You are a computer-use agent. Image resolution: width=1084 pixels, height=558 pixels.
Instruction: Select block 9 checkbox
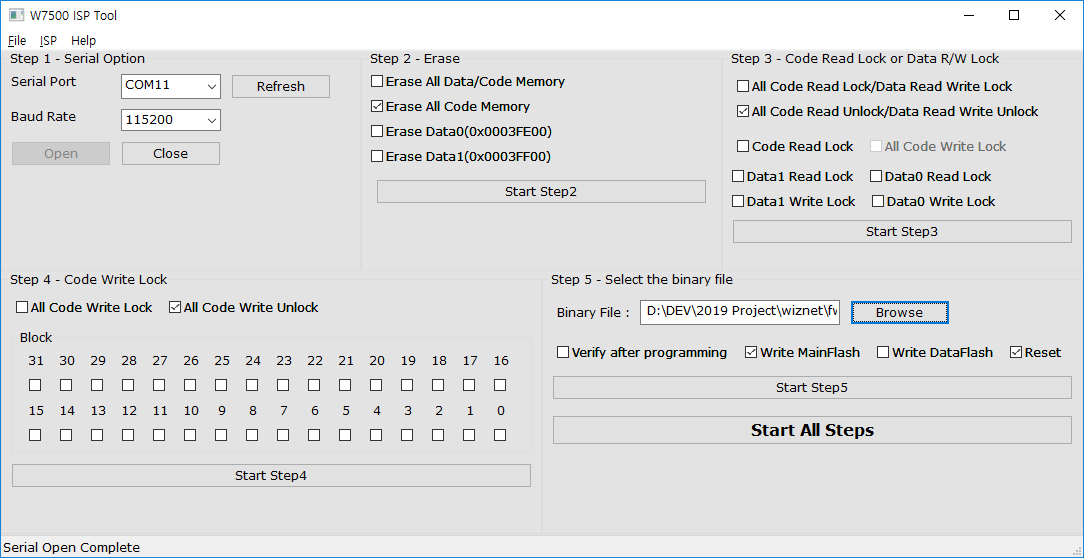pyautogui.click(x=221, y=436)
